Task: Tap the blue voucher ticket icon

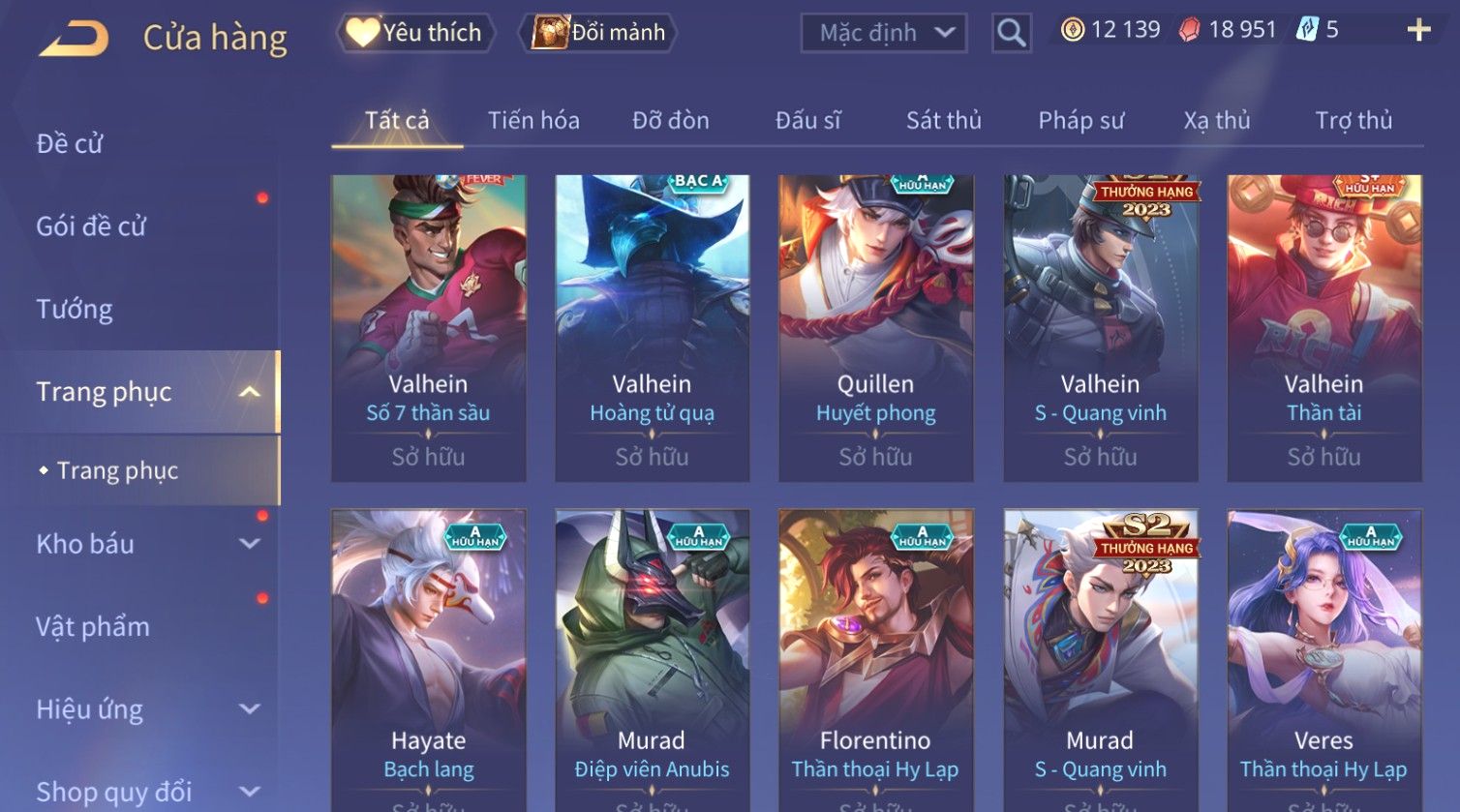Action: click(1307, 30)
